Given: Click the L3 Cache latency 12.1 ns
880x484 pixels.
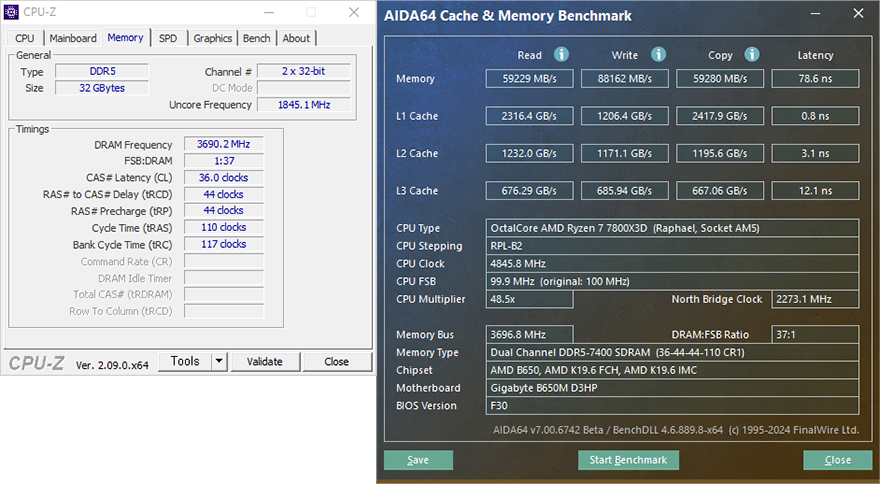Looking at the screenshot, I should (x=815, y=191).
